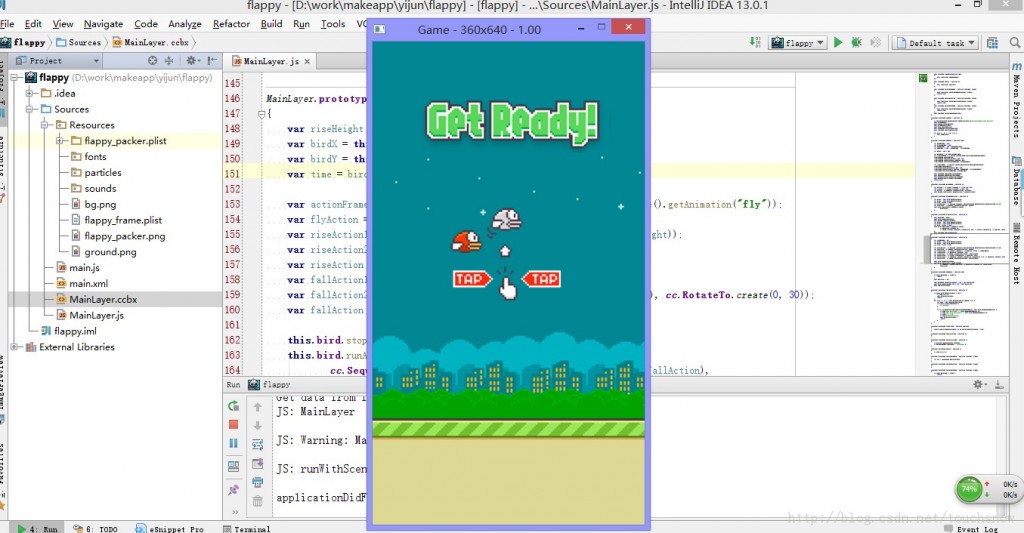This screenshot has width=1024, height=533.
Task: Click the green Run button in toolbar
Action: coord(838,43)
